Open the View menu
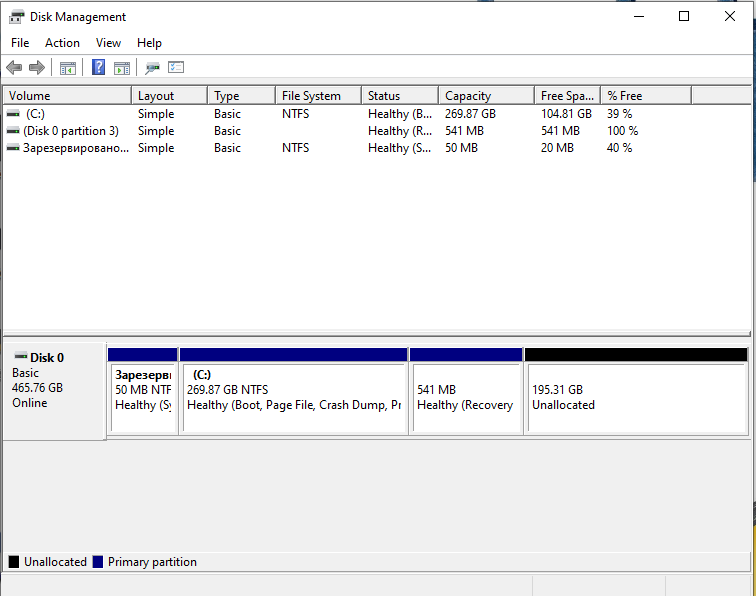Image resolution: width=756 pixels, height=596 pixels. pos(108,43)
